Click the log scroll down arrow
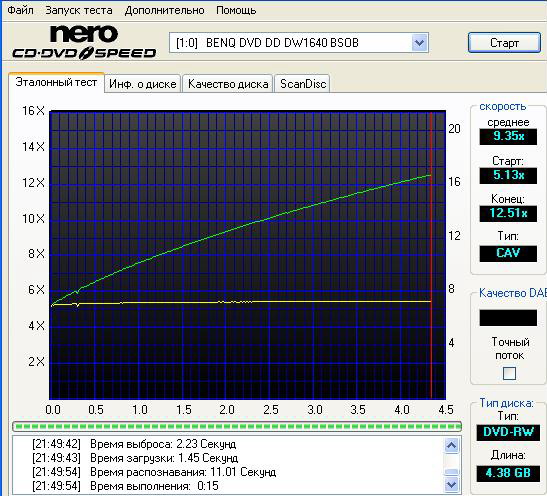Screen dimensions: 547x496 (452, 485)
